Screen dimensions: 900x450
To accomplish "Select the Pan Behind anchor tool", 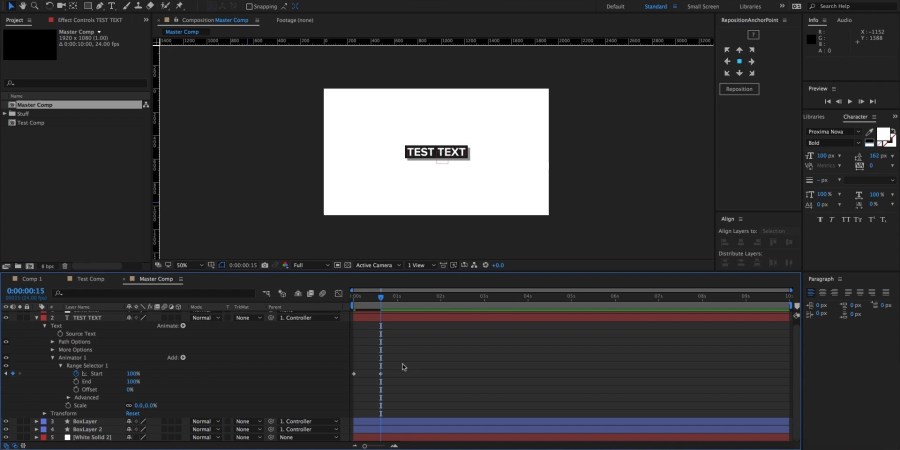I will coord(73,6).
